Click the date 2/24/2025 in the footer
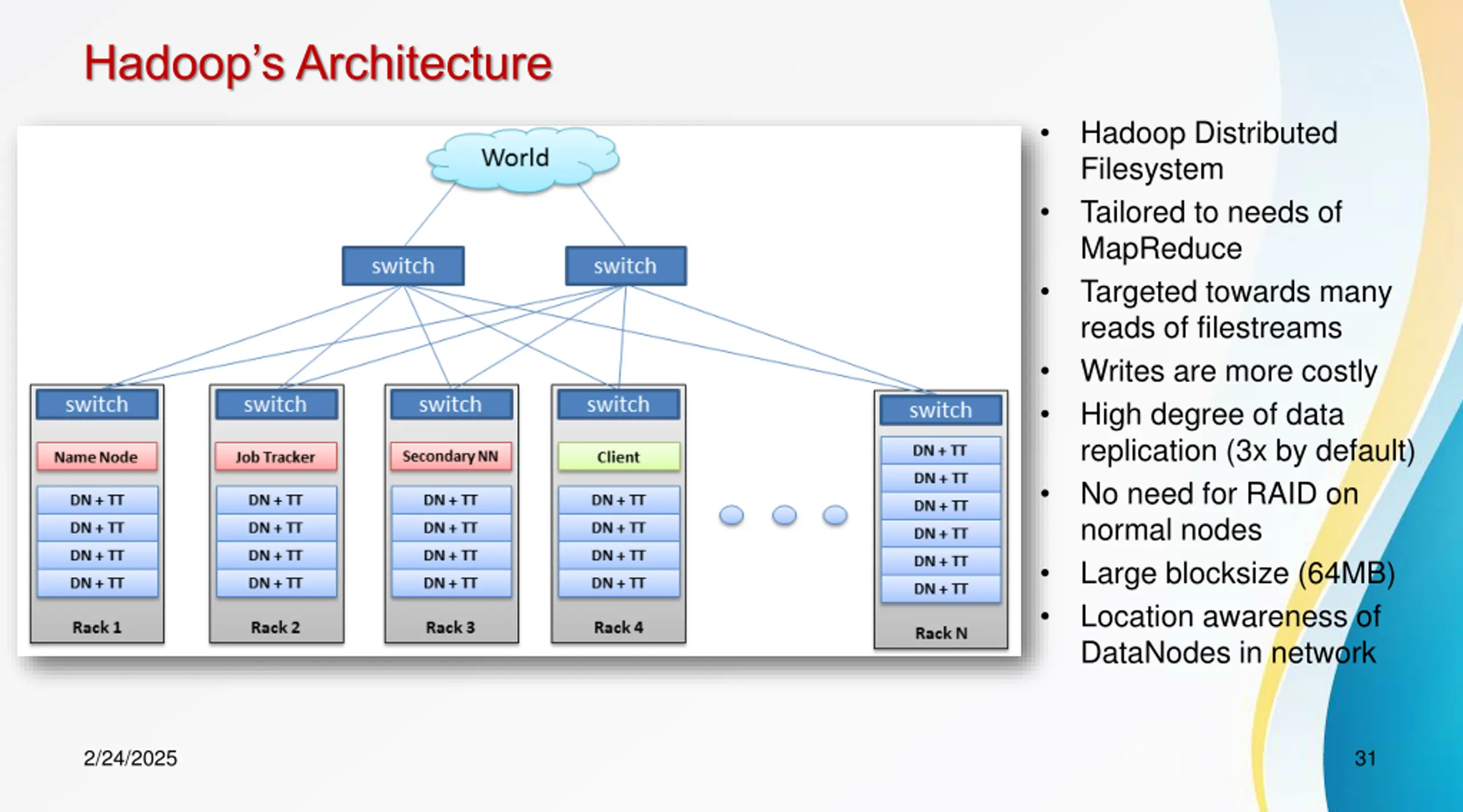 click(x=130, y=758)
